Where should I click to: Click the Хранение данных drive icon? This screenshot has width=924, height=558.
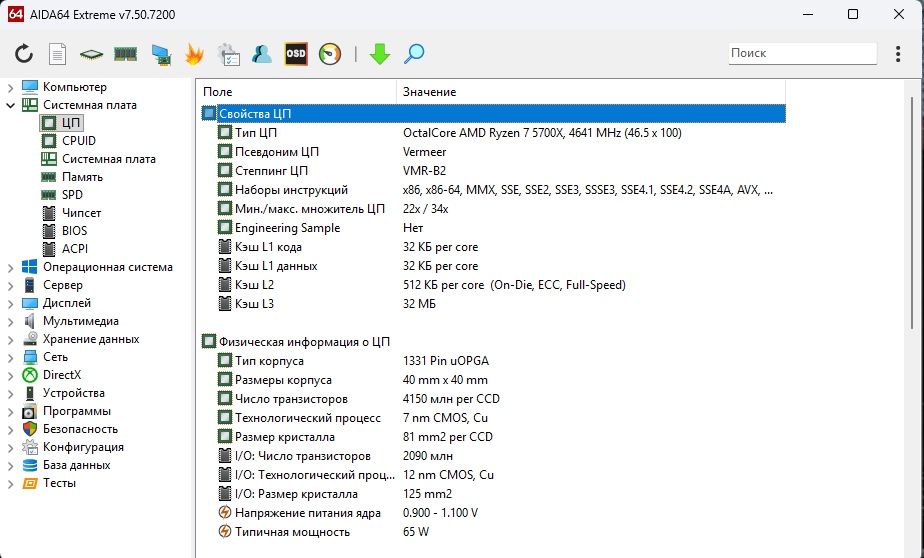pos(29,339)
